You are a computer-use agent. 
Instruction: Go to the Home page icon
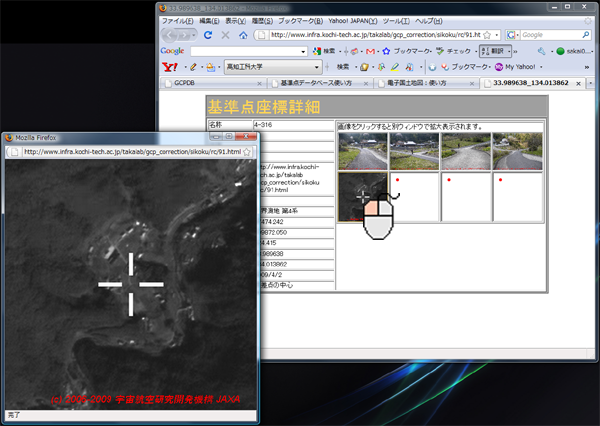coord(243,35)
